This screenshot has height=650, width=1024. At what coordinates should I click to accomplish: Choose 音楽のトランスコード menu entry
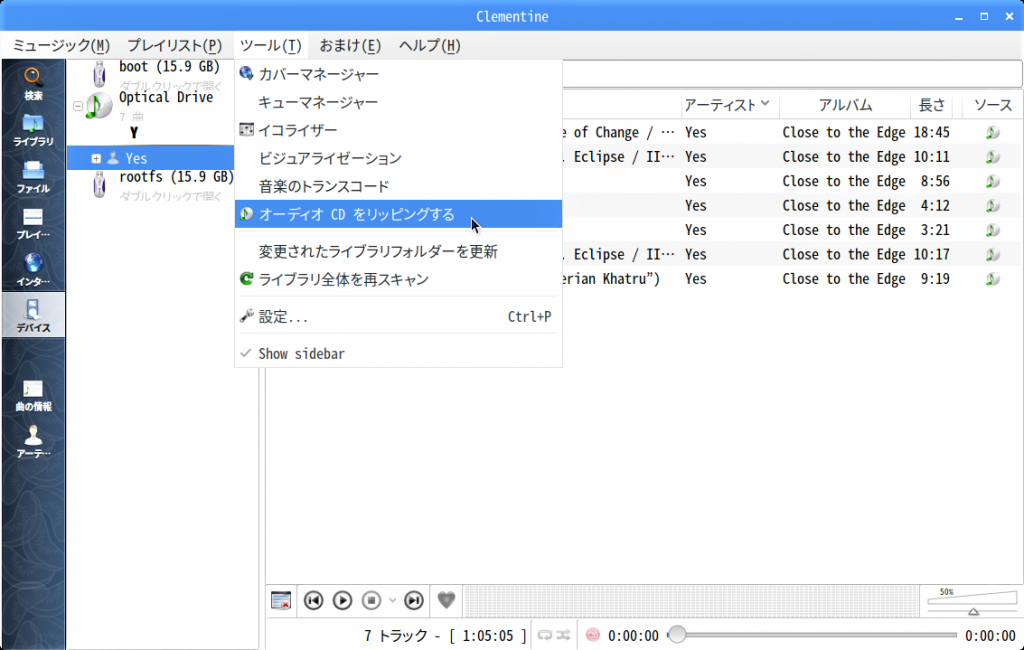pos(398,187)
